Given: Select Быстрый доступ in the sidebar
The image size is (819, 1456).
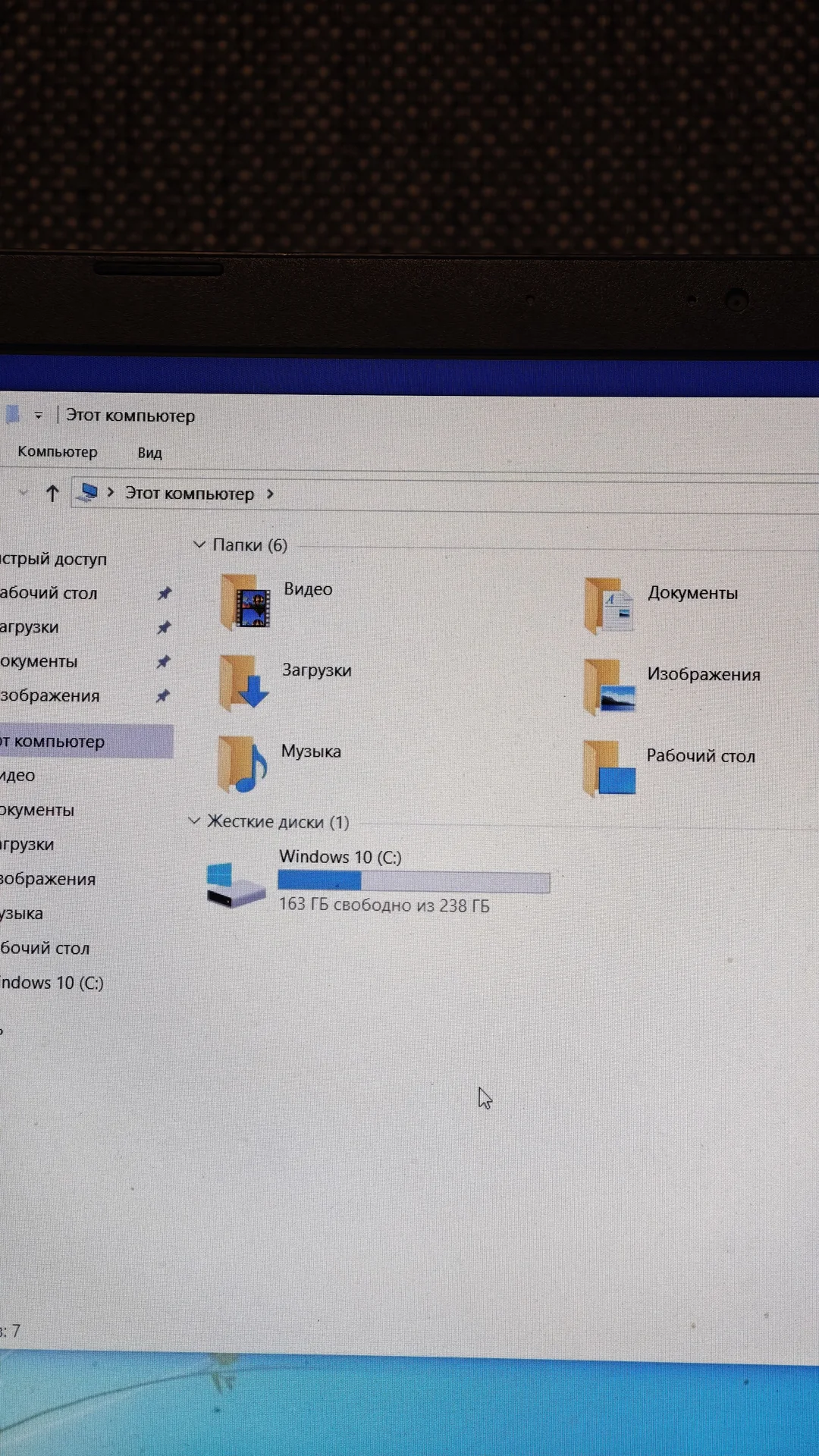Looking at the screenshot, I should [x=53, y=559].
